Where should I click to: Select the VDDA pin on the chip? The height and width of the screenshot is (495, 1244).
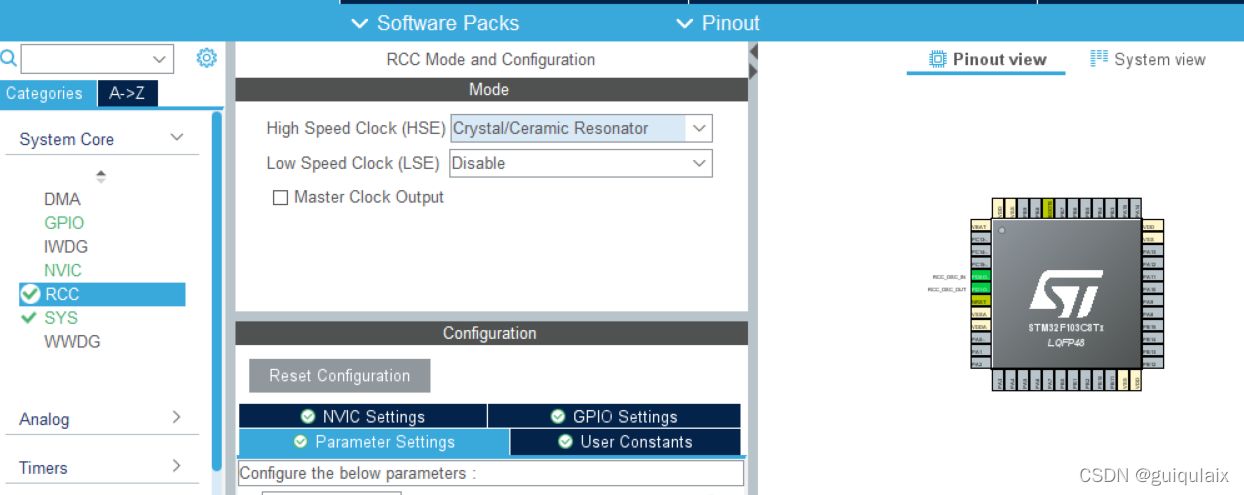click(x=980, y=327)
